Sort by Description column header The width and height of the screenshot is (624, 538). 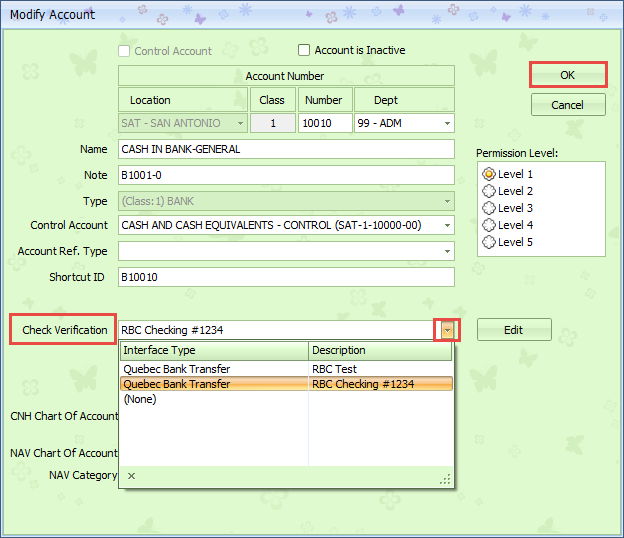[x=380, y=351]
